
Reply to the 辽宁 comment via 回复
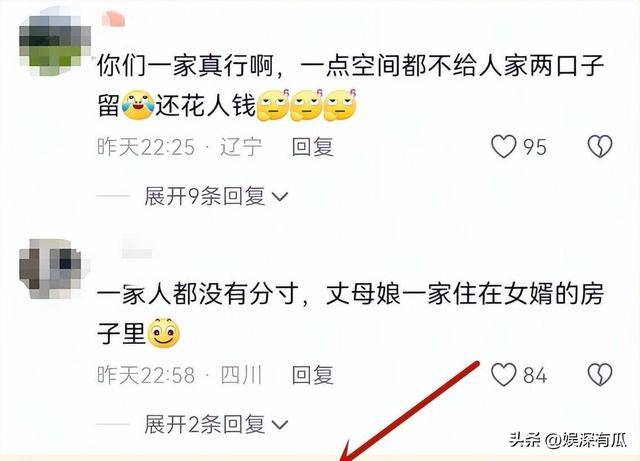point(313,147)
